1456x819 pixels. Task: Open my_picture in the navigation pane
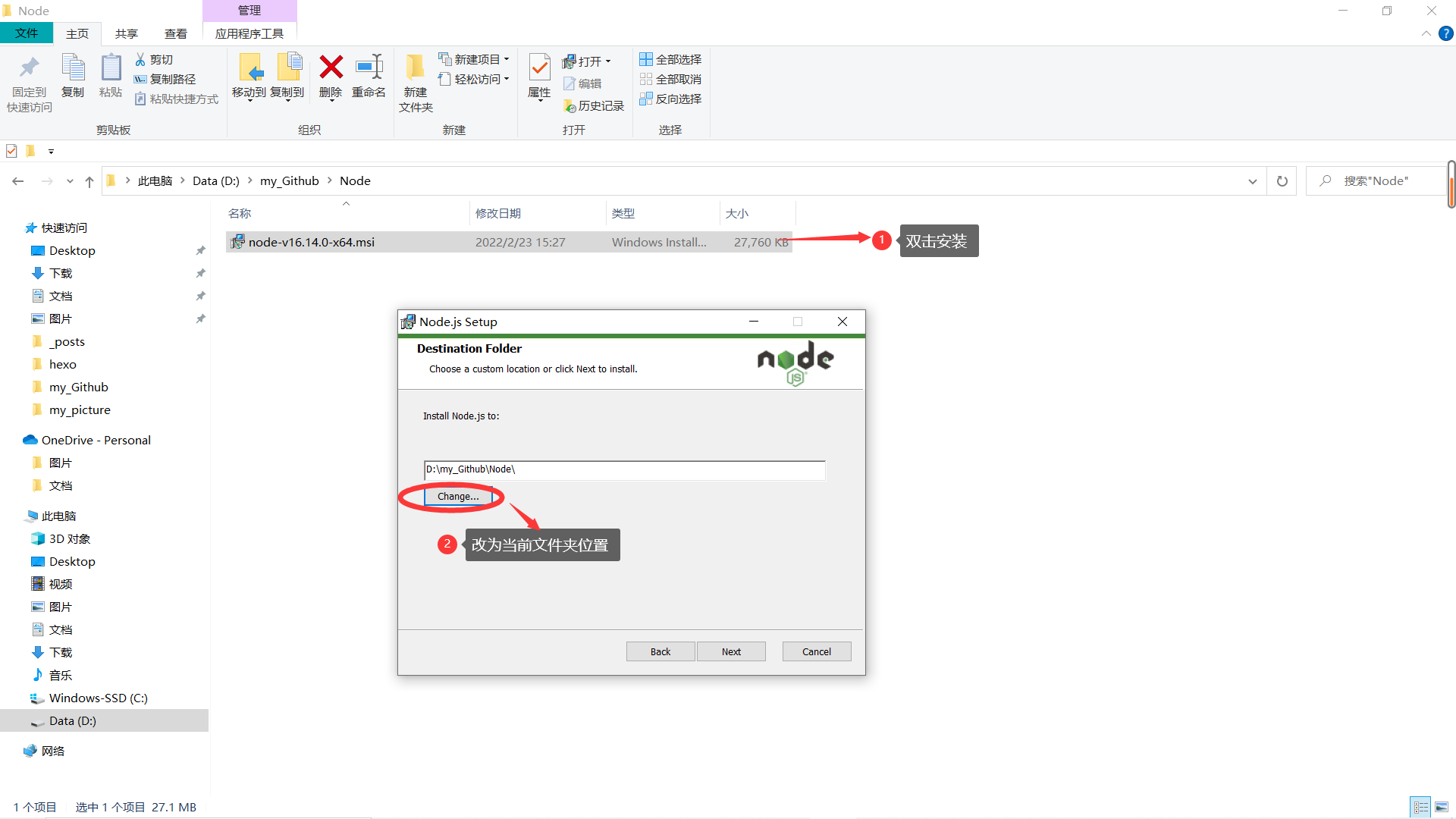(80, 410)
